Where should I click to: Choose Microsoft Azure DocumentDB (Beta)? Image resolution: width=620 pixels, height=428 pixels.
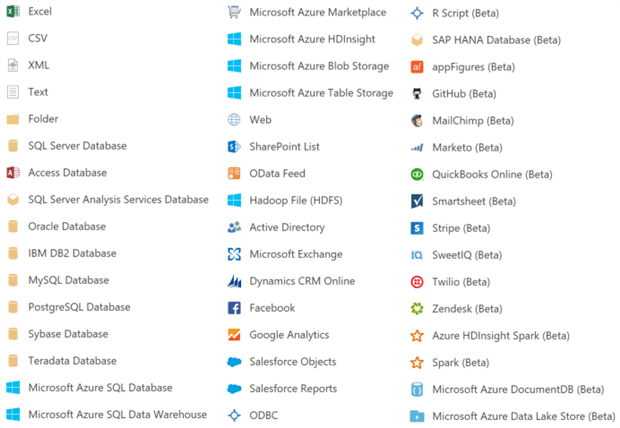pos(507,389)
